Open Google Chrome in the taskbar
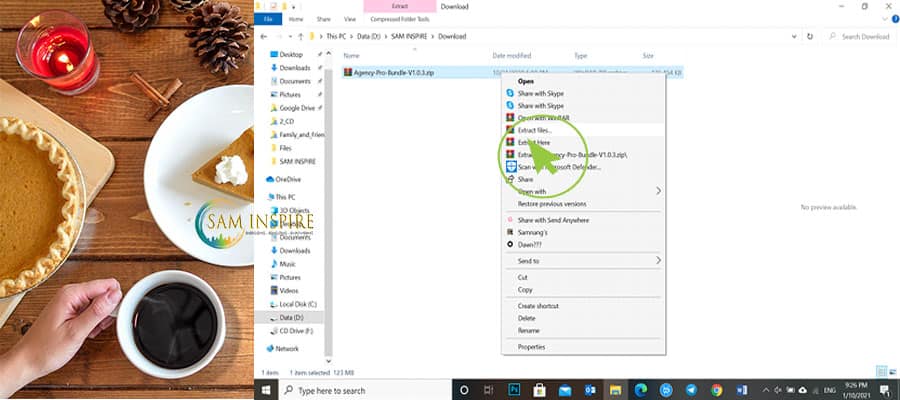Screen dimensions: 900x400 coord(716,390)
